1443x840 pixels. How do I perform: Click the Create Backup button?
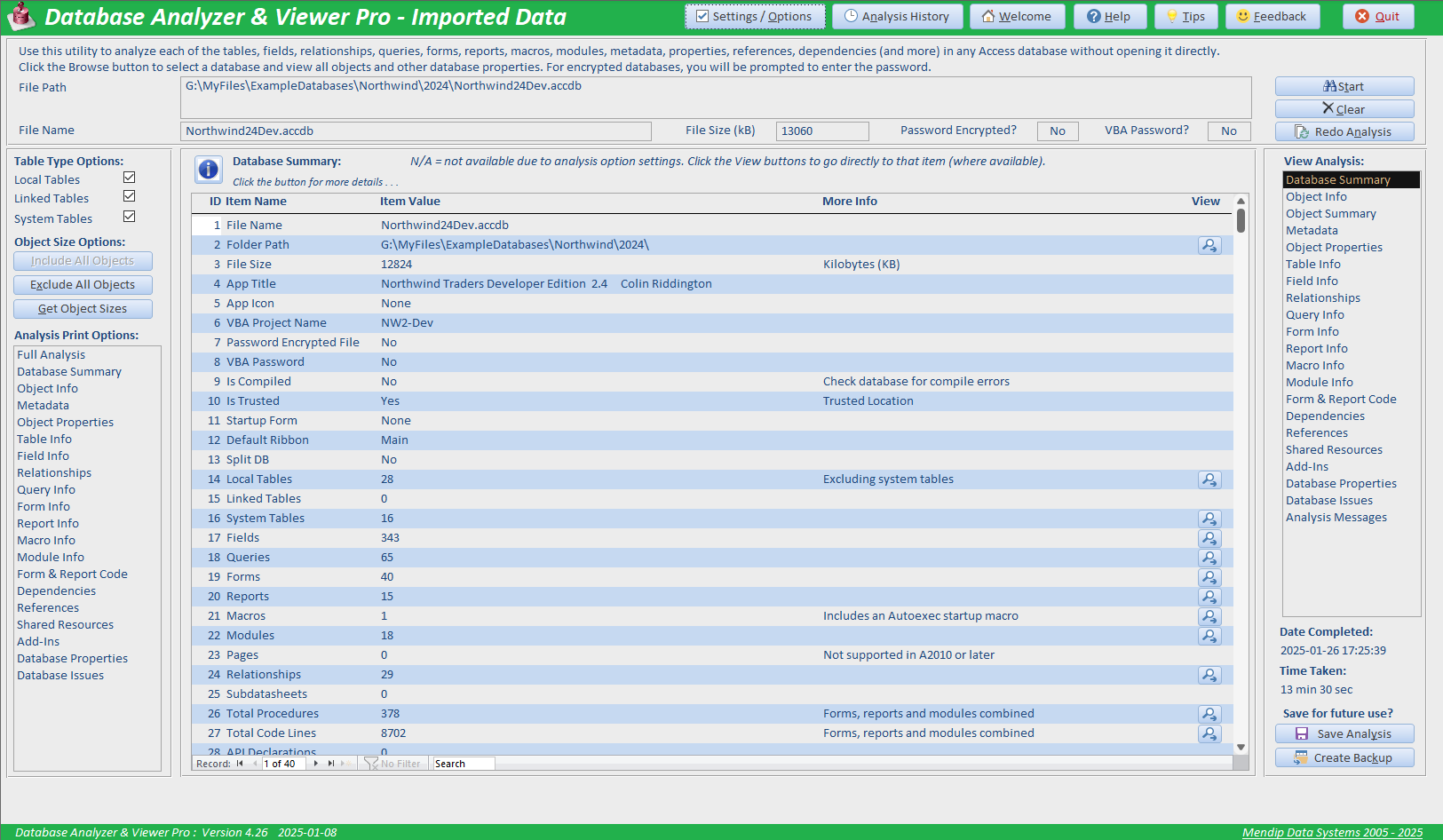pos(1344,758)
